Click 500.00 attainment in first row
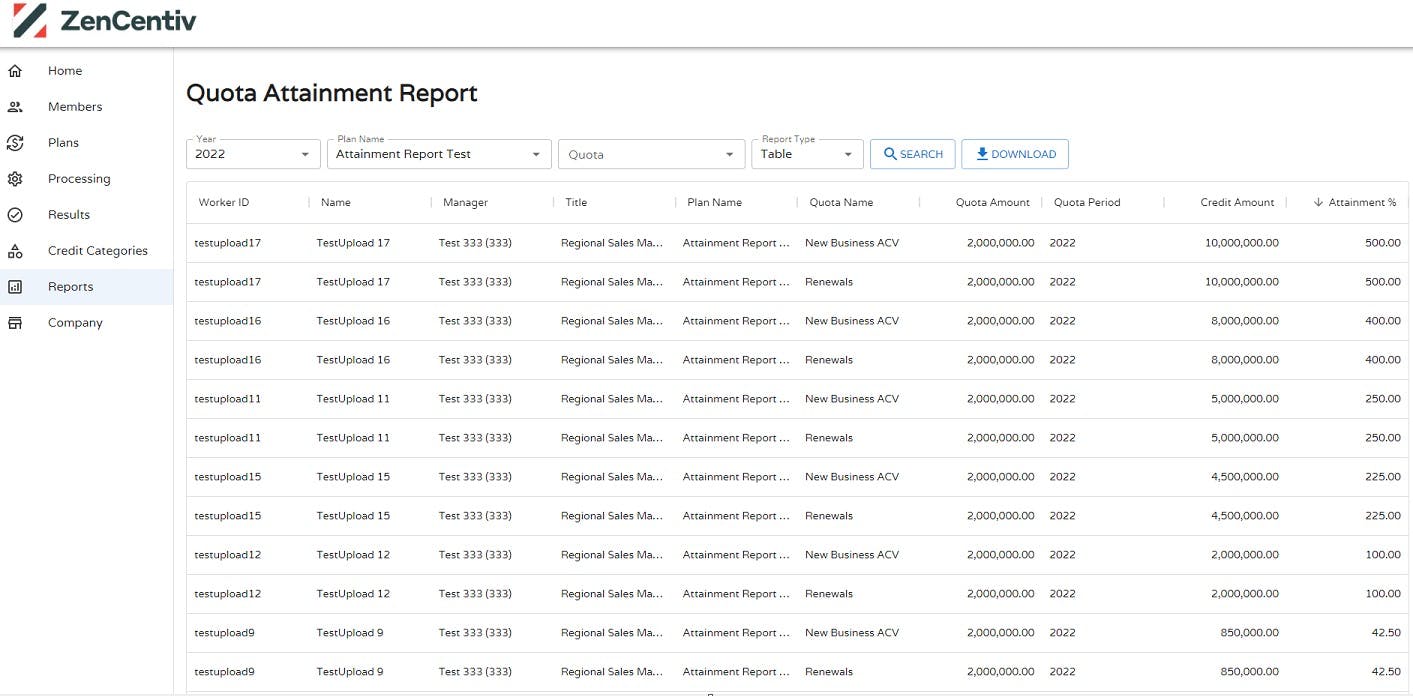The height and width of the screenshot is (696, 1413). pyautogui.click(x=1383, y=243)
